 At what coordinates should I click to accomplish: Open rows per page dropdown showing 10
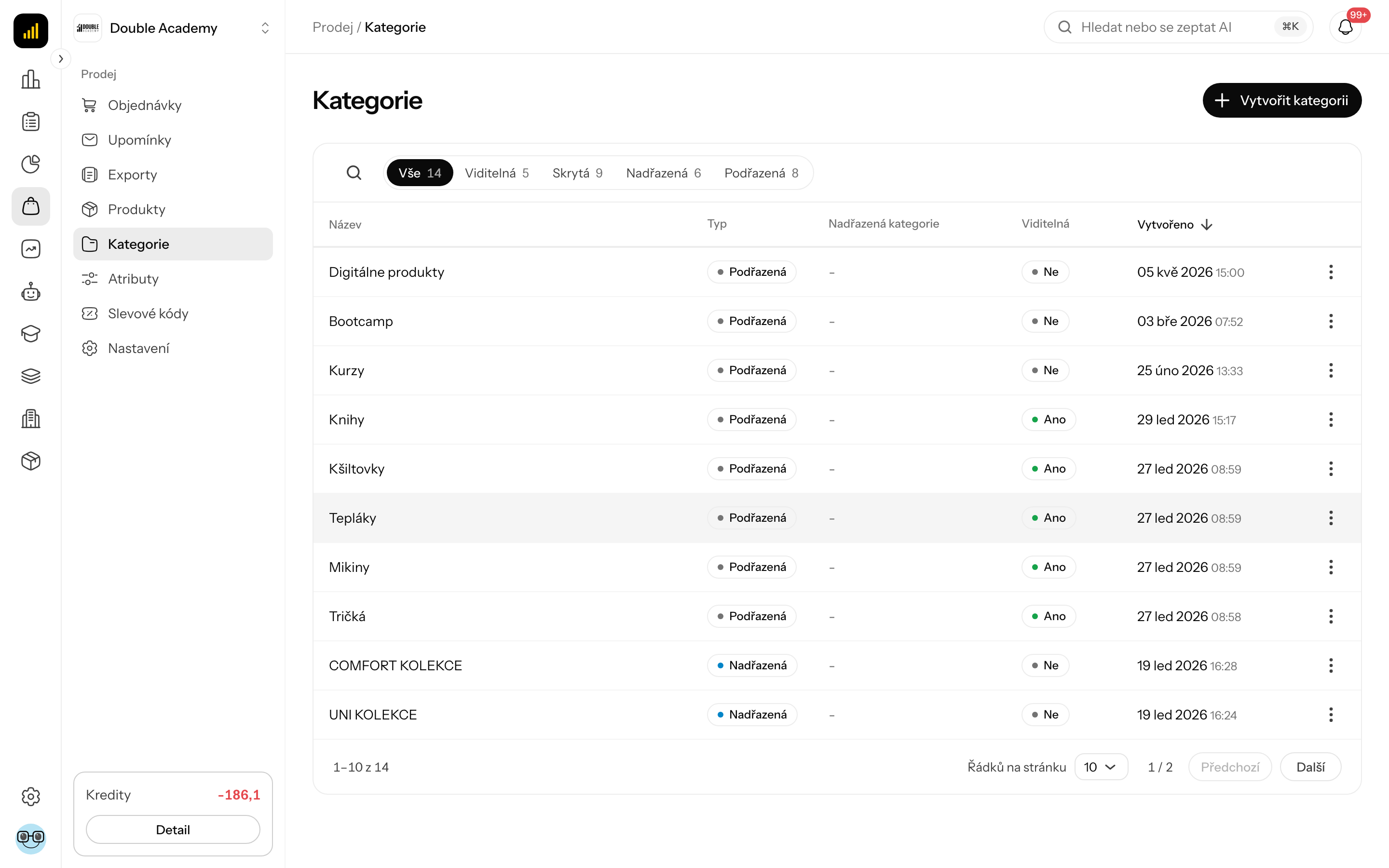coord(1100,767)
